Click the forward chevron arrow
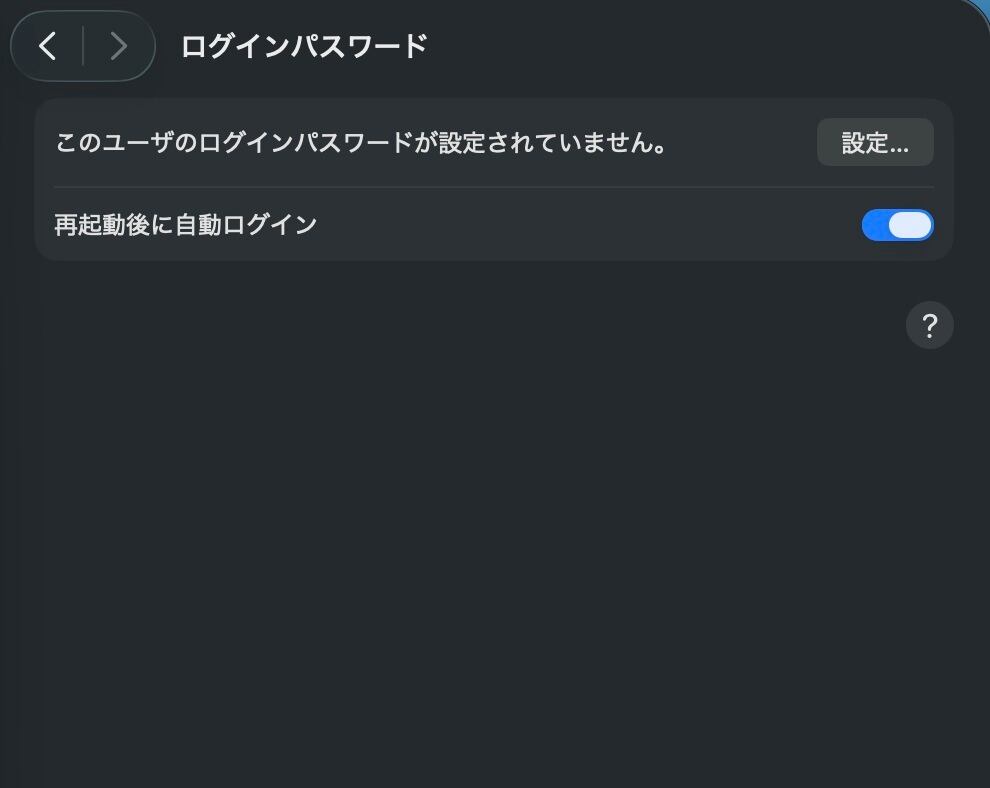 119,46
